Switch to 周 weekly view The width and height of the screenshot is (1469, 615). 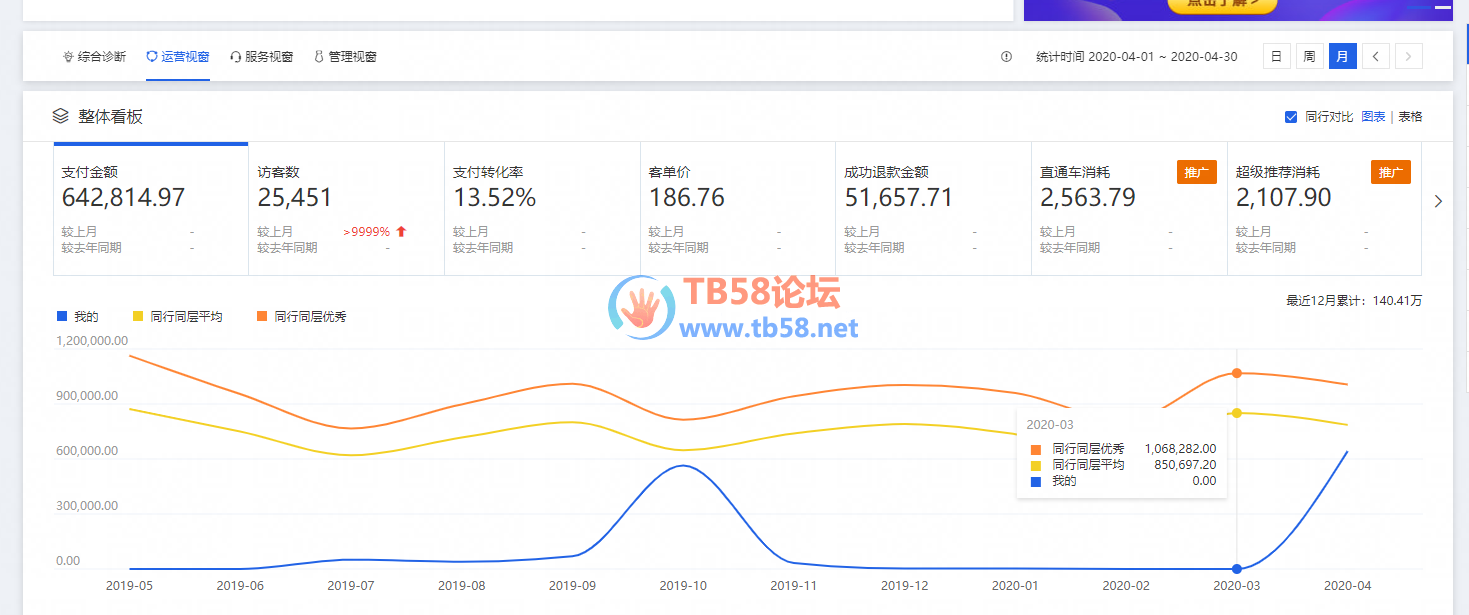tap(1308, 57)
